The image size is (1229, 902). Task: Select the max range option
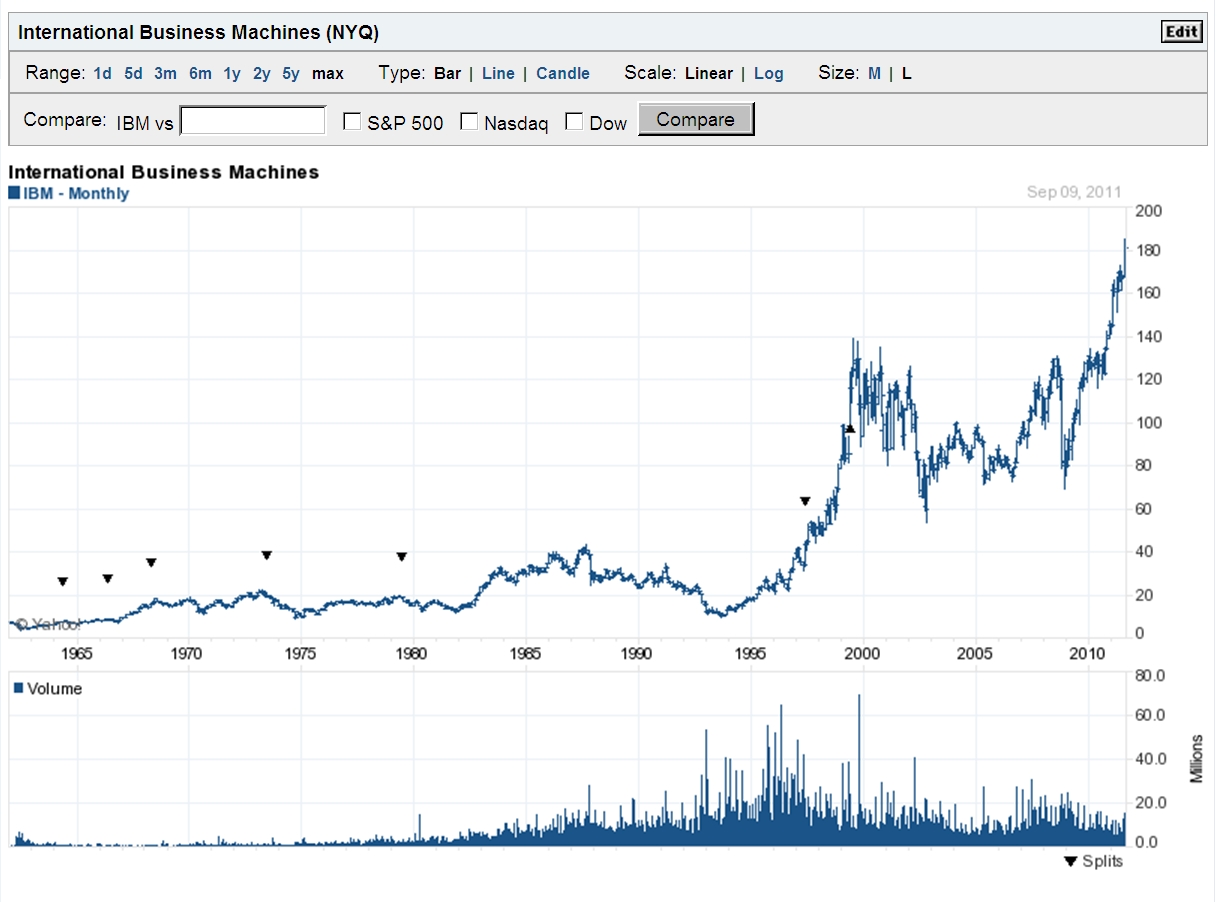[327, 73]
